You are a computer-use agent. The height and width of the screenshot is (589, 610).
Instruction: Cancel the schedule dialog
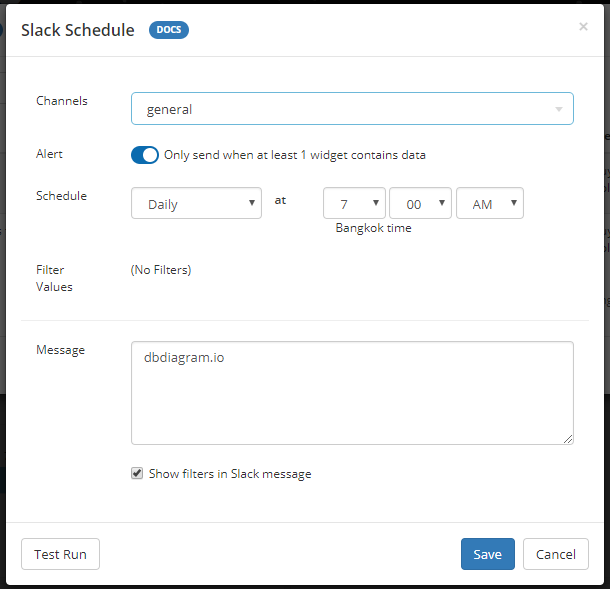(x=555, y=554)
